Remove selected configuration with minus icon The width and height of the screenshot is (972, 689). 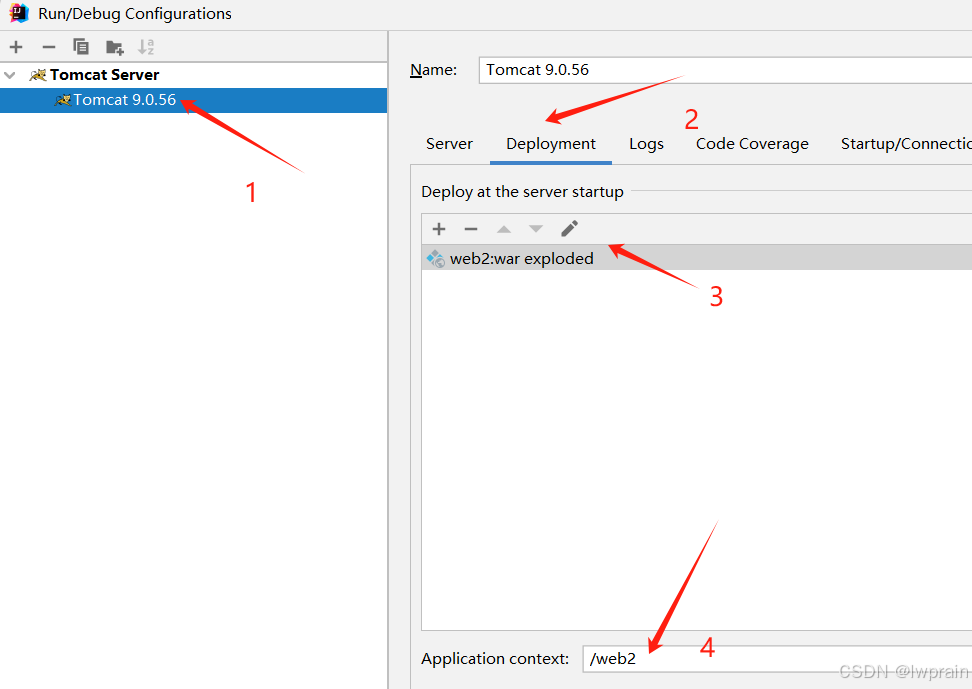click(48, 47)
